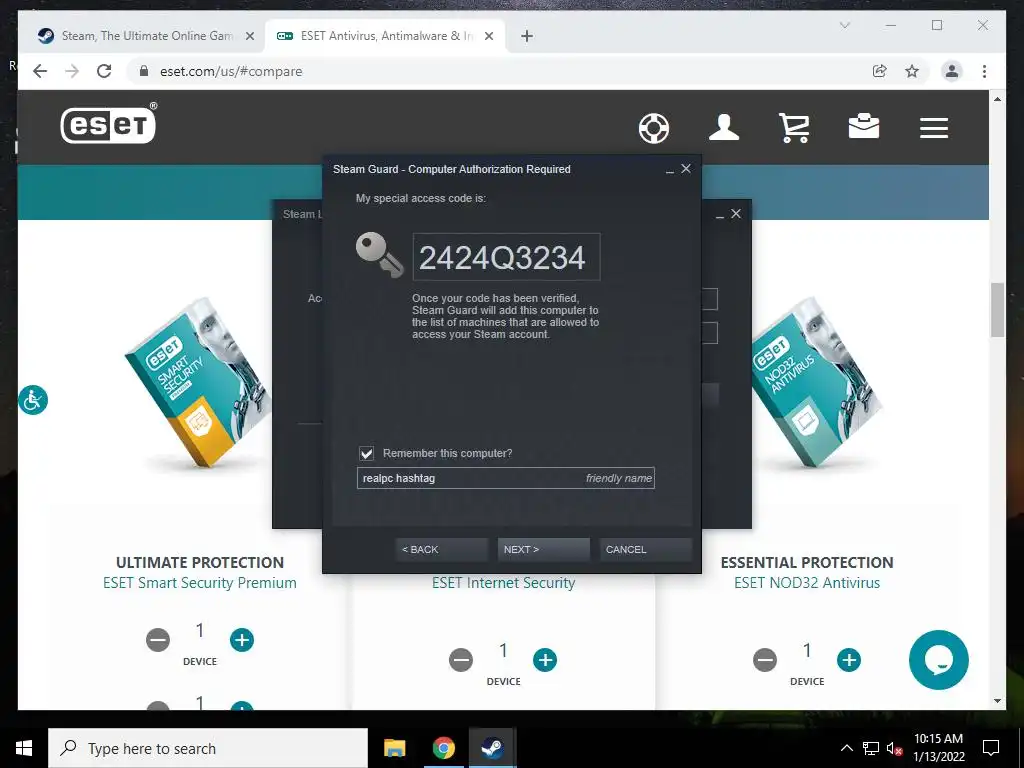Cancel the Steam Guard authorization dialog
This screenshot has width=1024, height=768.
point(645,549)
